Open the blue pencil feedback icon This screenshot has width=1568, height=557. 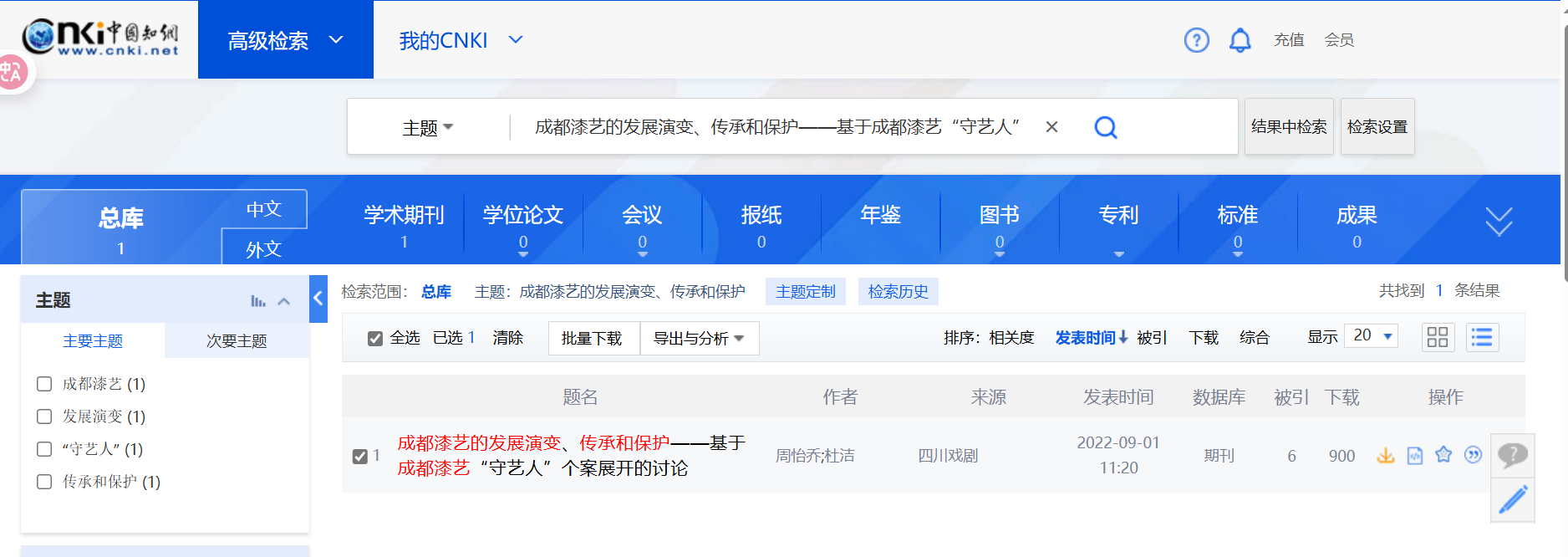point(1512,500)
